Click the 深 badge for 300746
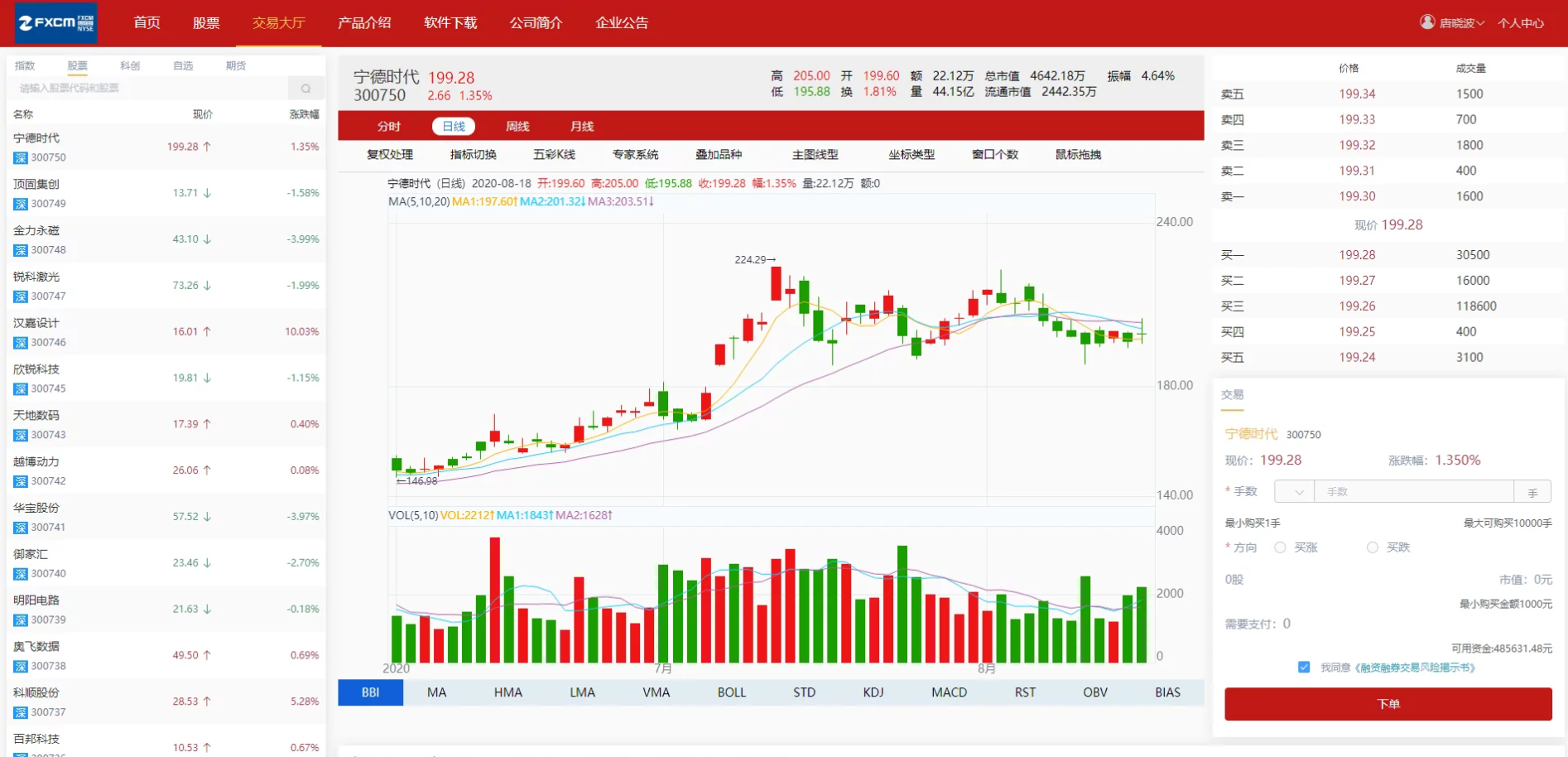This screenshot has width=1568, height=757. click(21, 343)
